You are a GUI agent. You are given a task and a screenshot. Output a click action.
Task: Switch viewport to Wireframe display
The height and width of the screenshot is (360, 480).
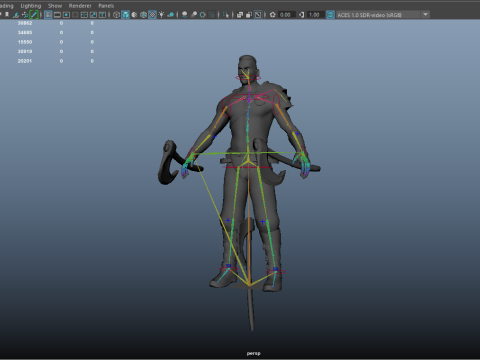[116, 15]
